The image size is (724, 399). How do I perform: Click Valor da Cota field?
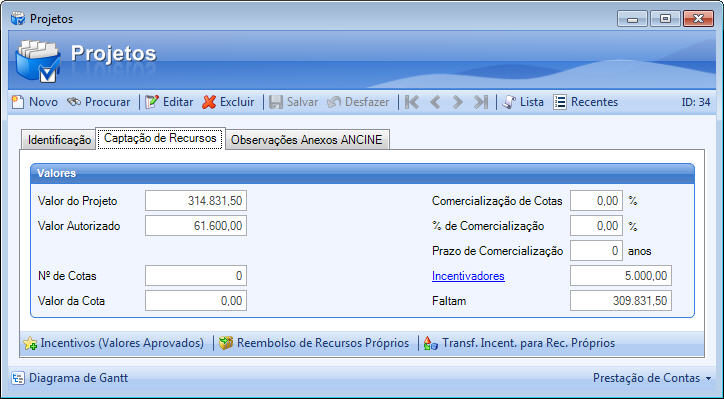pos(196,301)
